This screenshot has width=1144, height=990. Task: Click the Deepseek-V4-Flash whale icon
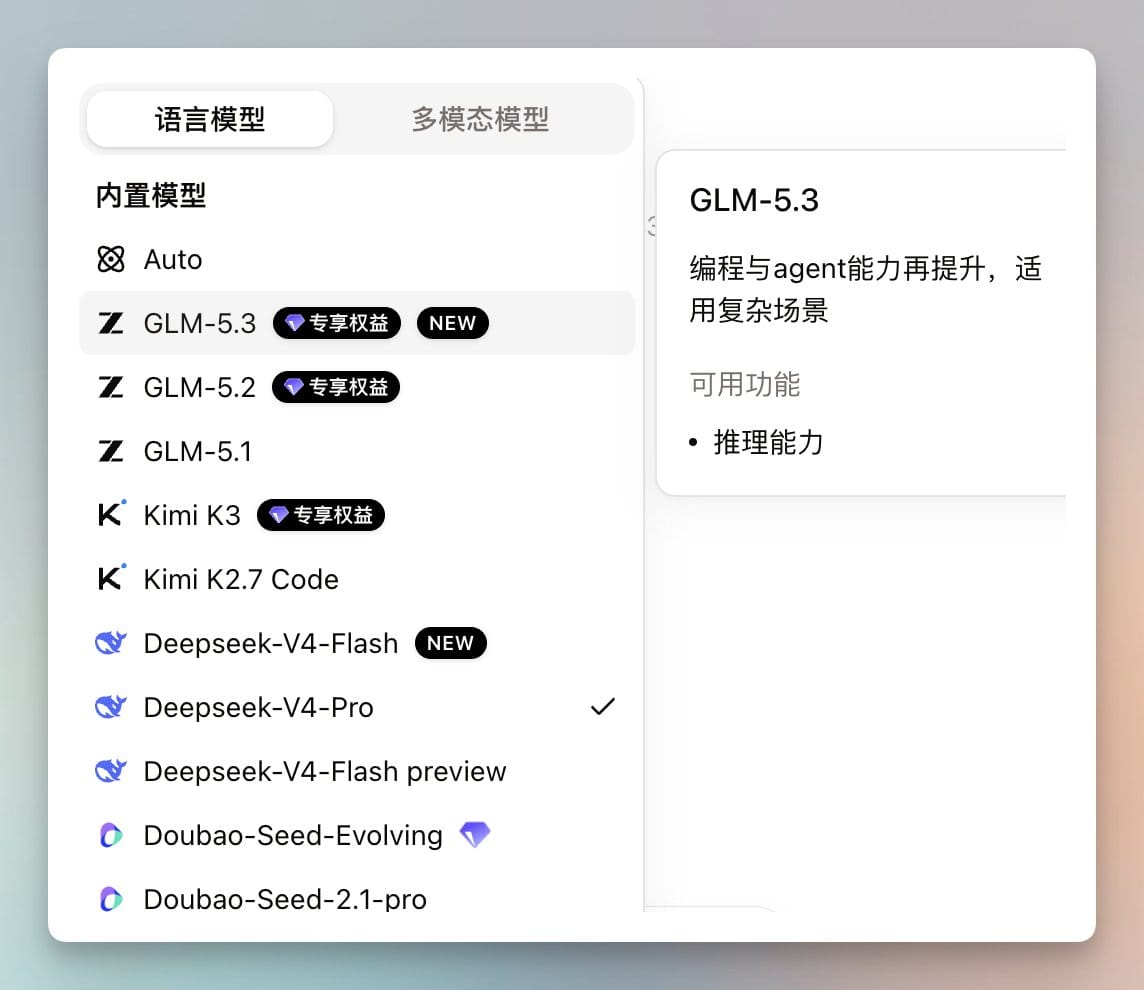pyautogui.click(x=111, y=643)
